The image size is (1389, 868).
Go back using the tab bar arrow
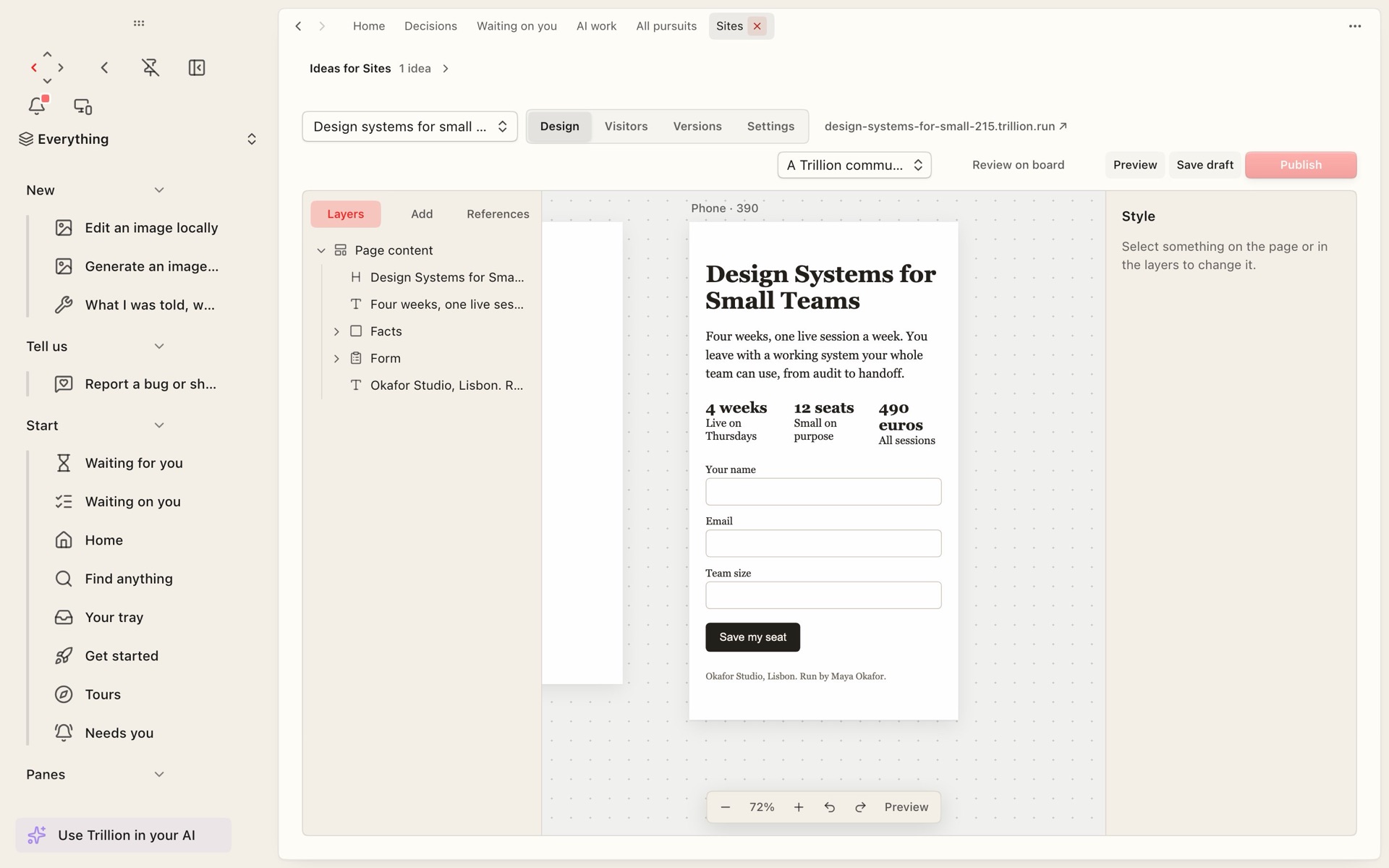(x=298, y=26)
